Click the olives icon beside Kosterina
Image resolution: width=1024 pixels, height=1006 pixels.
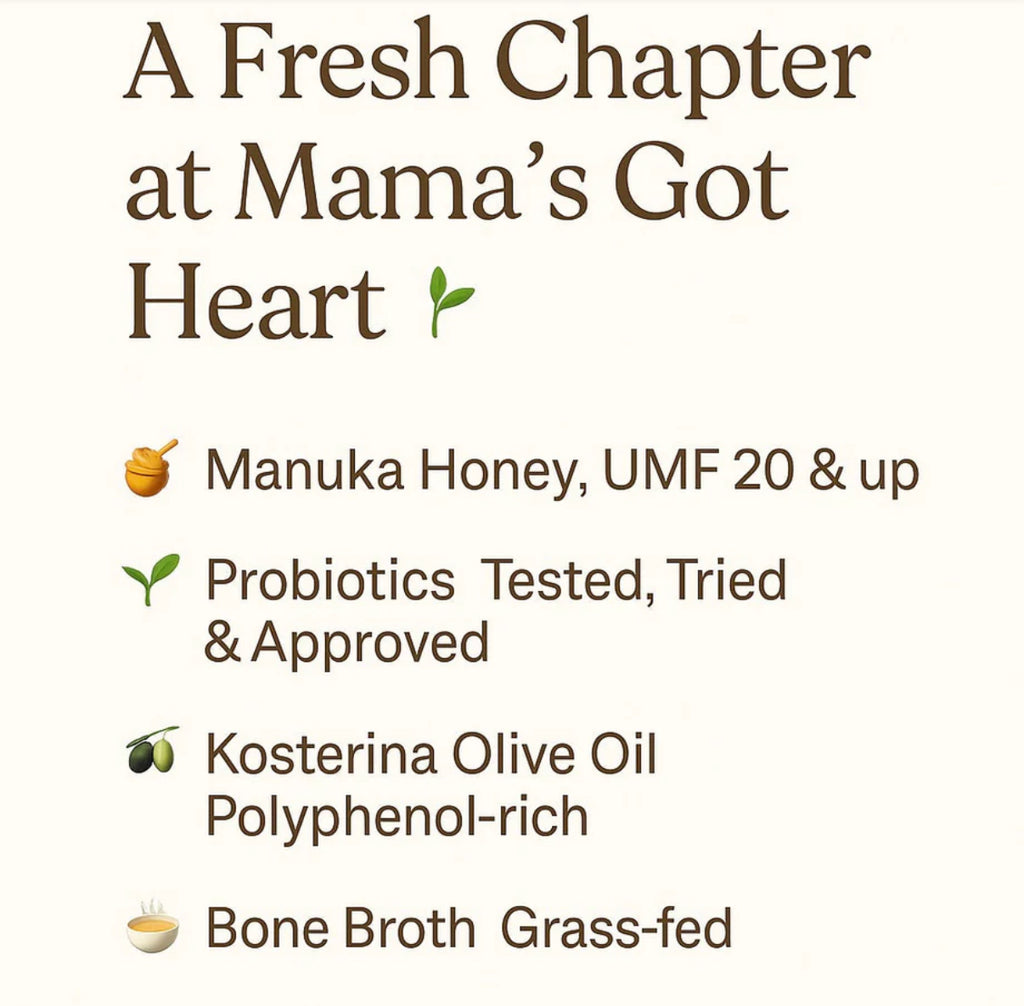[151, 751]
